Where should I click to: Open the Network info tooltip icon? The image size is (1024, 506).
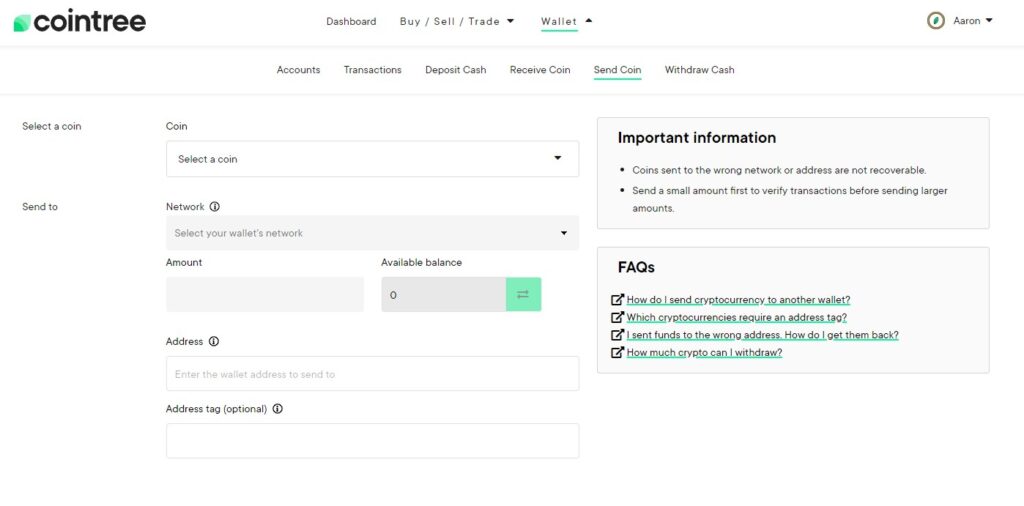click(214, 206)
